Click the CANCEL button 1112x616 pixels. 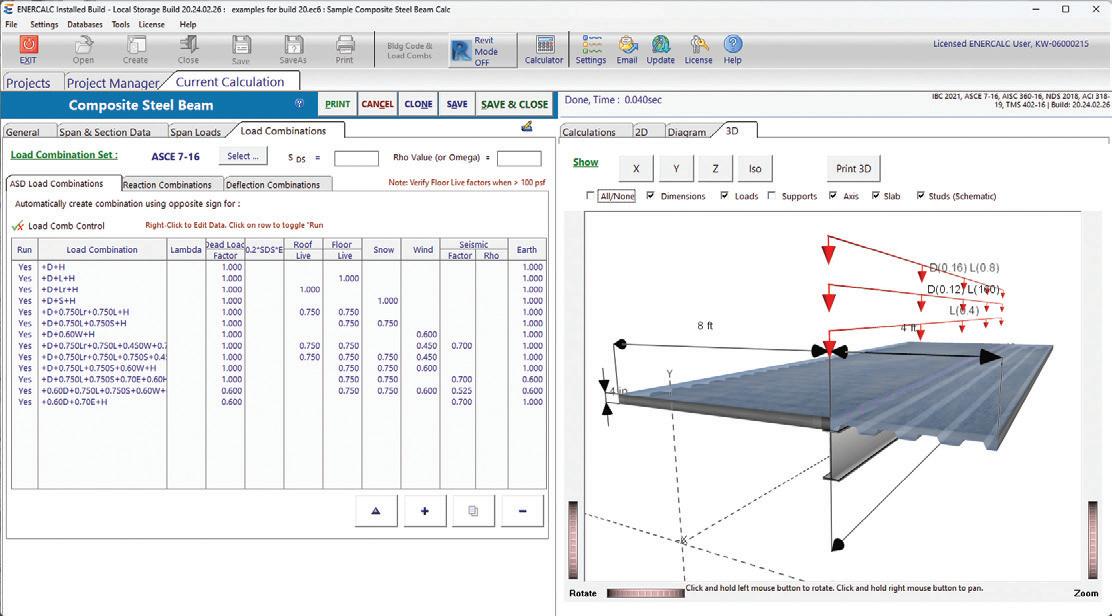coord(377,104)
